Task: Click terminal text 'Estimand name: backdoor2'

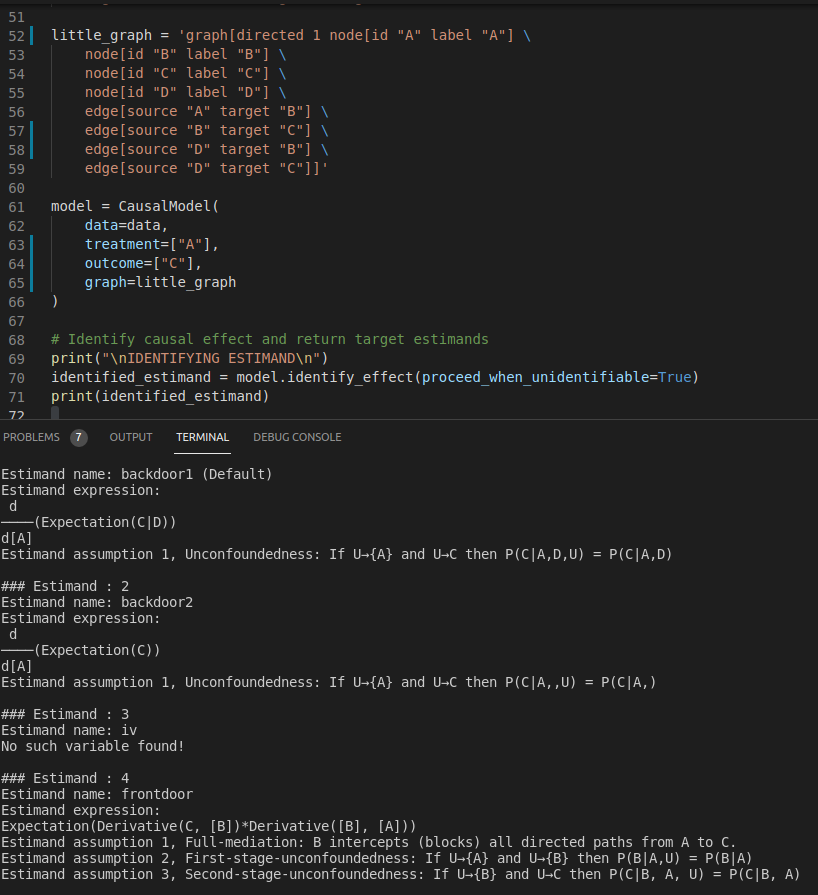Action: [97, 602]
